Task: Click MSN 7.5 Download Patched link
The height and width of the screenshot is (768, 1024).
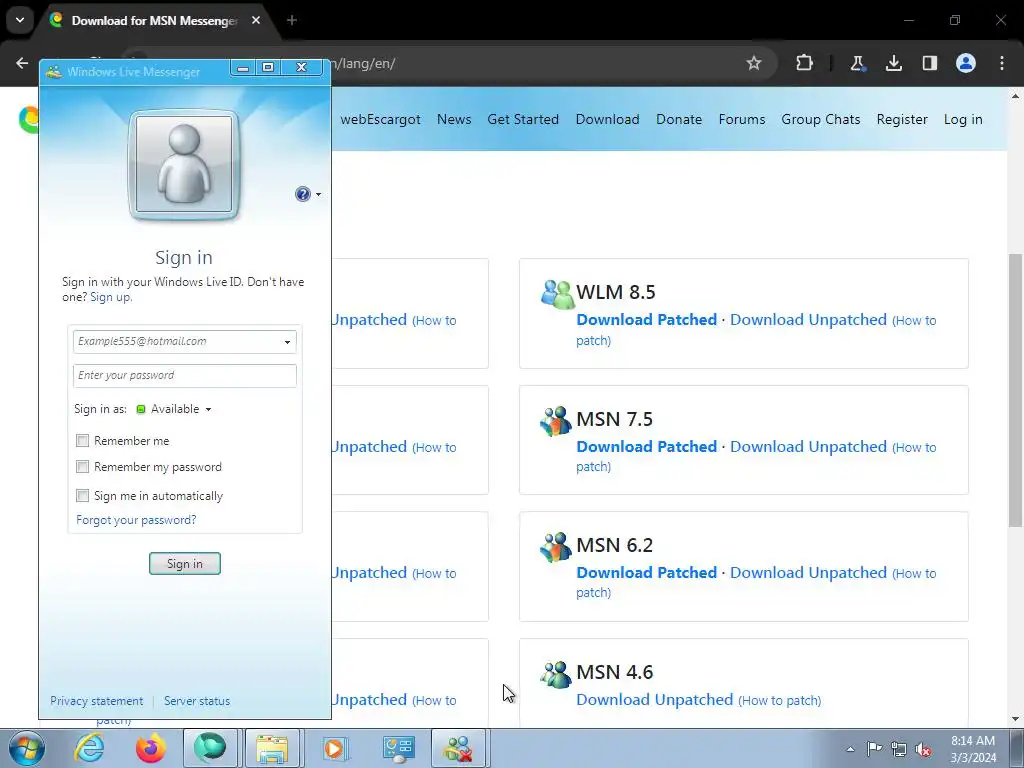Action: 647,447
